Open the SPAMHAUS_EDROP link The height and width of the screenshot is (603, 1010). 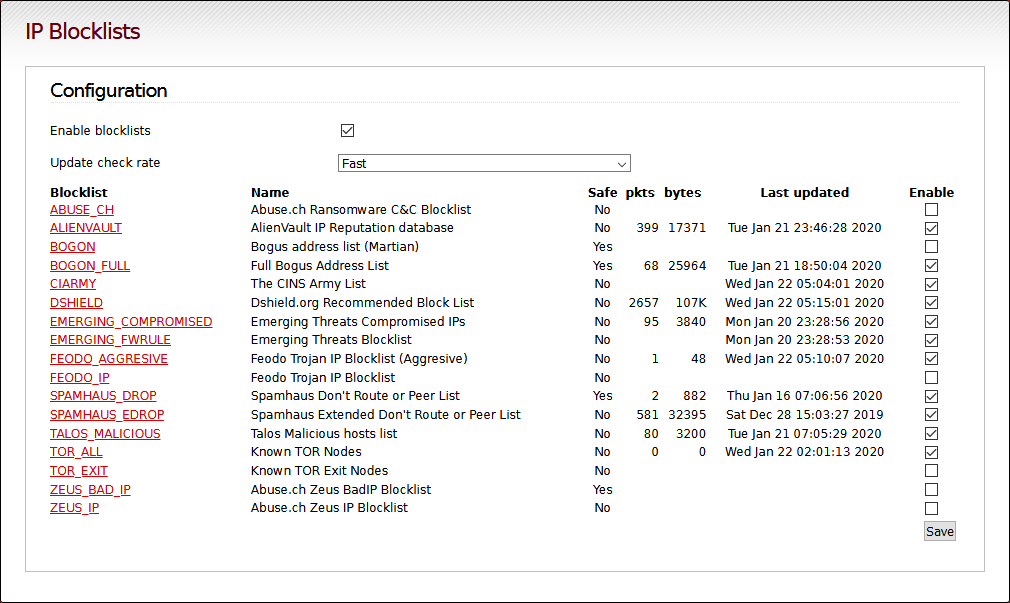[108, 415]
